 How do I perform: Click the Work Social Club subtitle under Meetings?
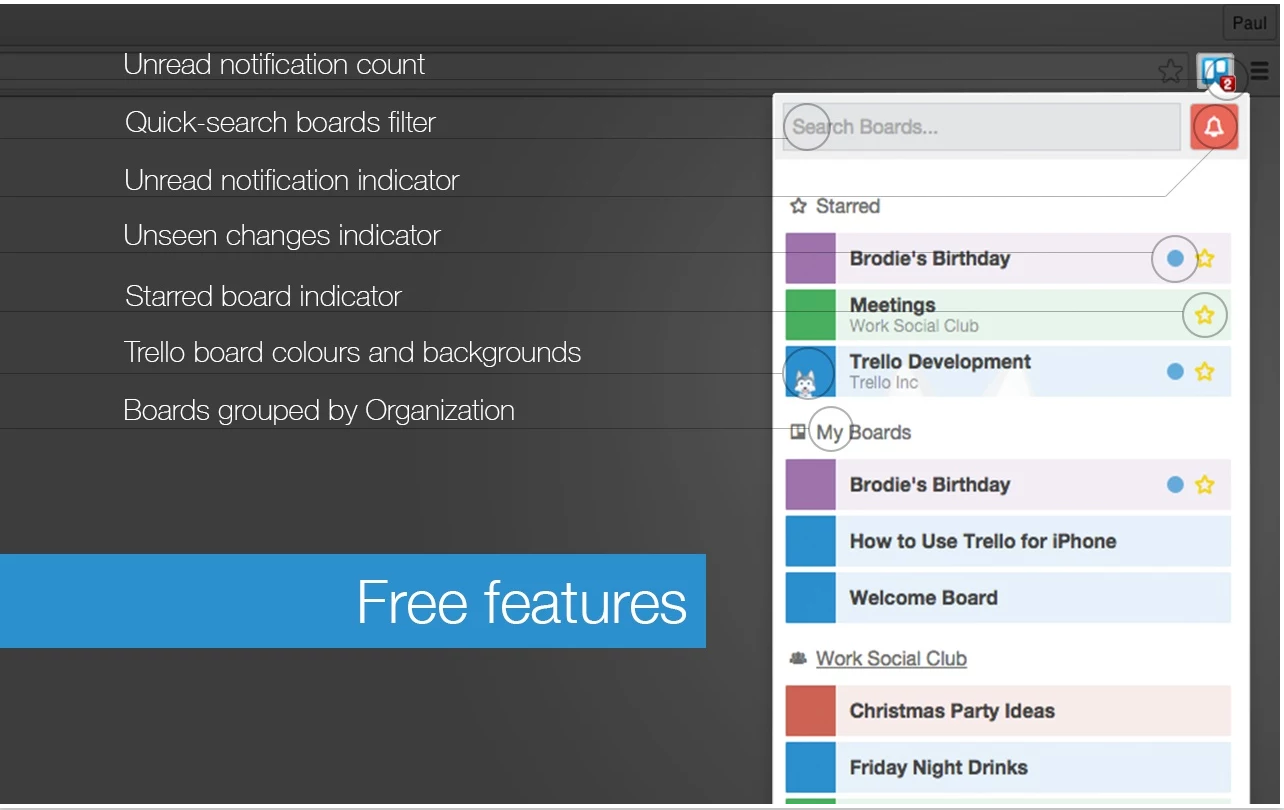point(914,326)
